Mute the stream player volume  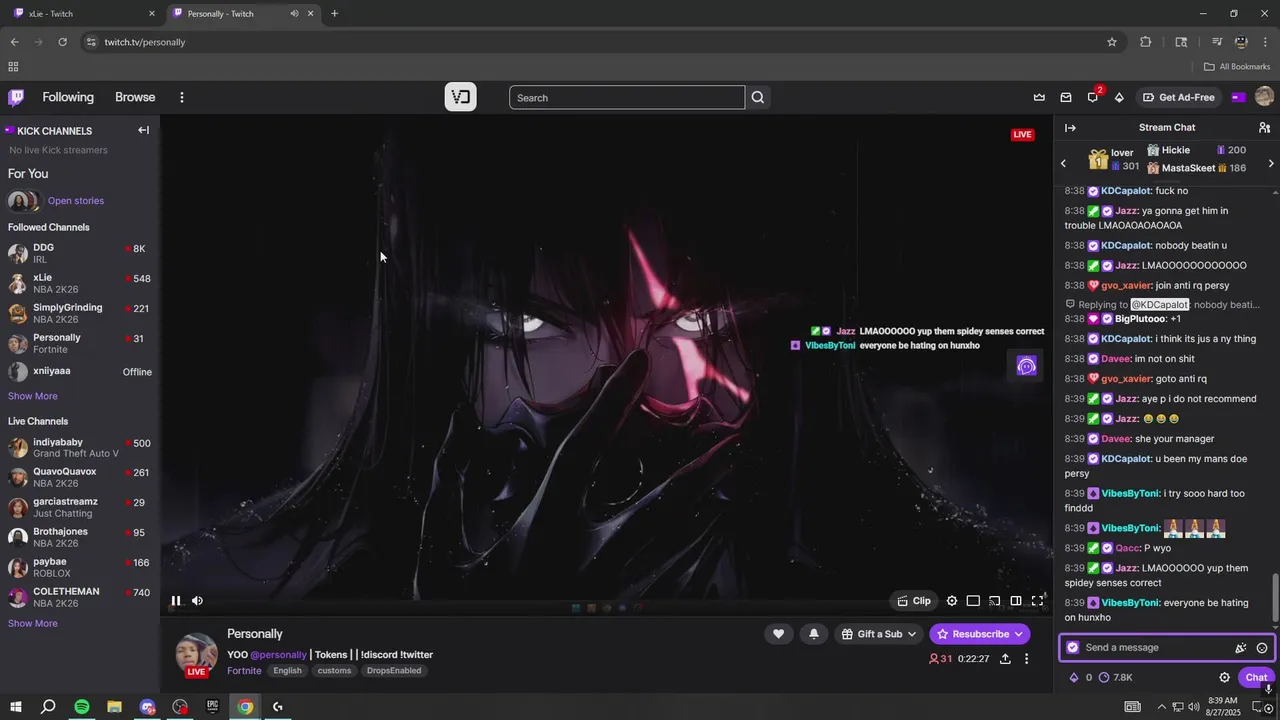click(197, 601)
